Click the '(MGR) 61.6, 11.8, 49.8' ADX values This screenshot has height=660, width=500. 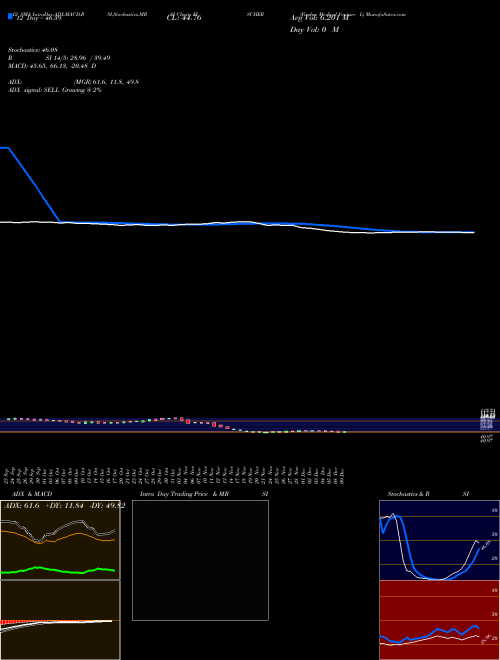[x=106, y=82]
